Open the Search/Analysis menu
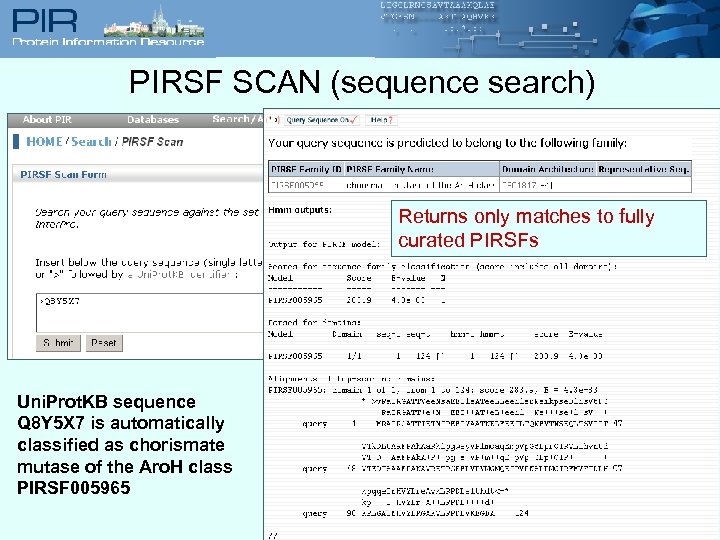Viewport: 720px width, 540px height. (x=237, y=119)
